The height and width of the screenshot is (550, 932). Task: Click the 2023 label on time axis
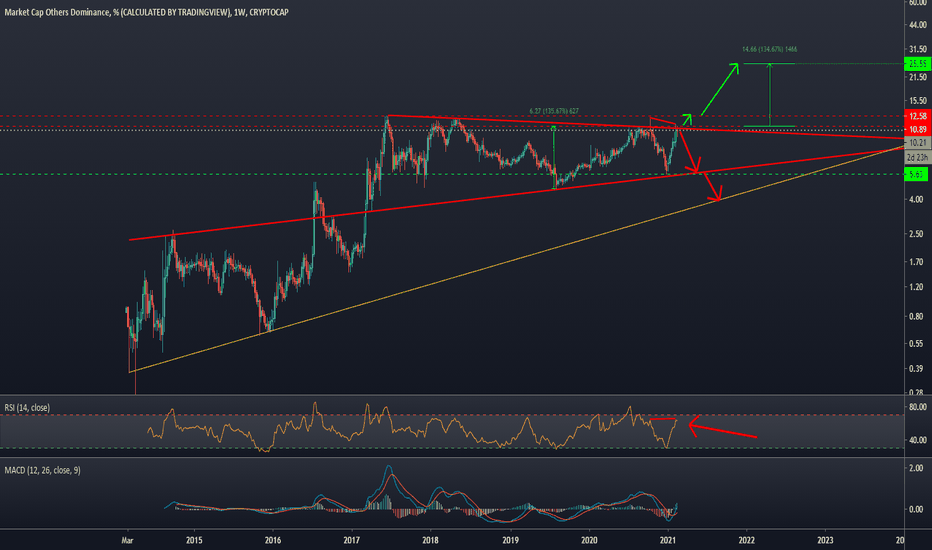pyautogui.click(x=825, y=540)
